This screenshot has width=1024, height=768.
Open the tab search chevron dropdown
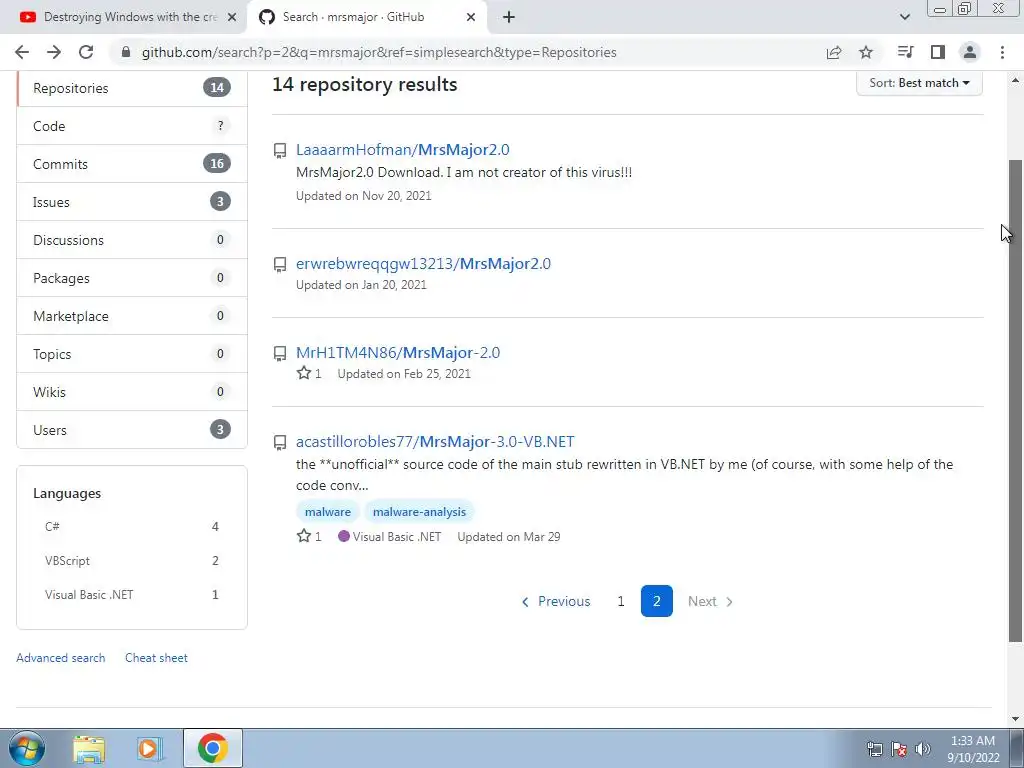coord(904,18)
